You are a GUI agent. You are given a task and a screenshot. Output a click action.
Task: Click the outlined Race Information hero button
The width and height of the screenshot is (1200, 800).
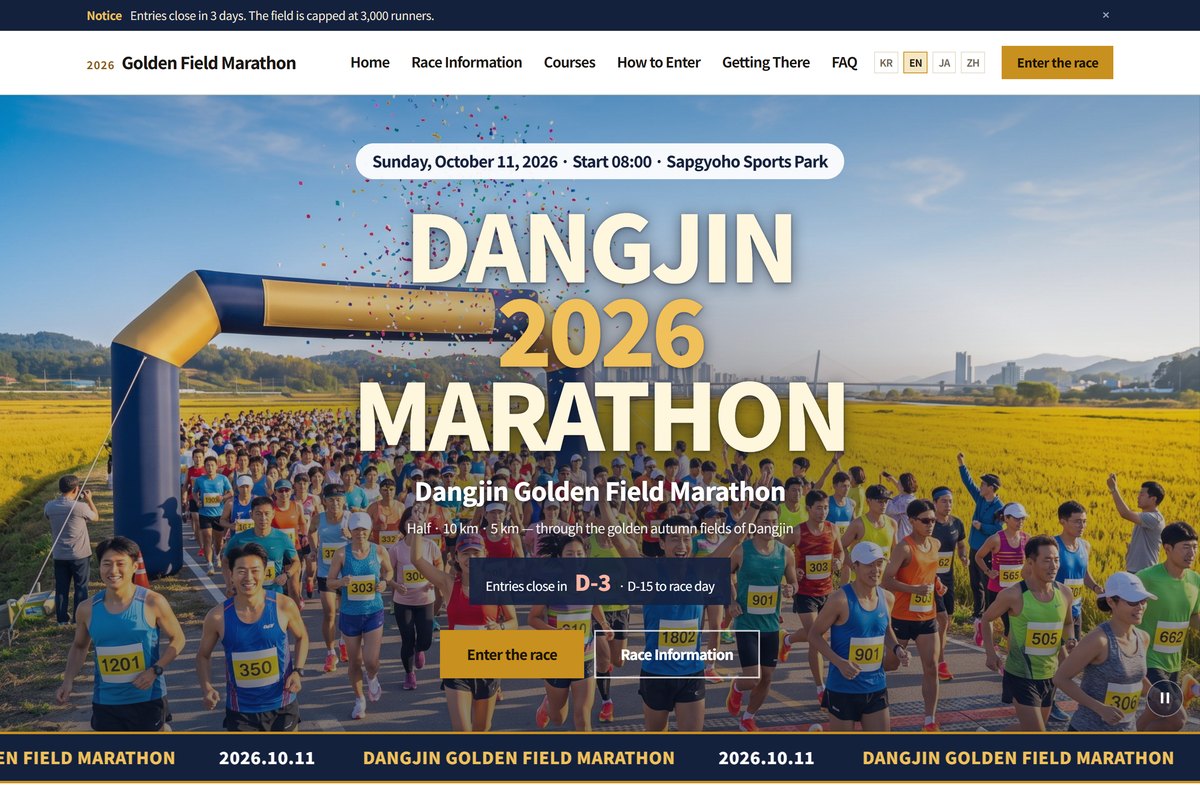point(677,655)
